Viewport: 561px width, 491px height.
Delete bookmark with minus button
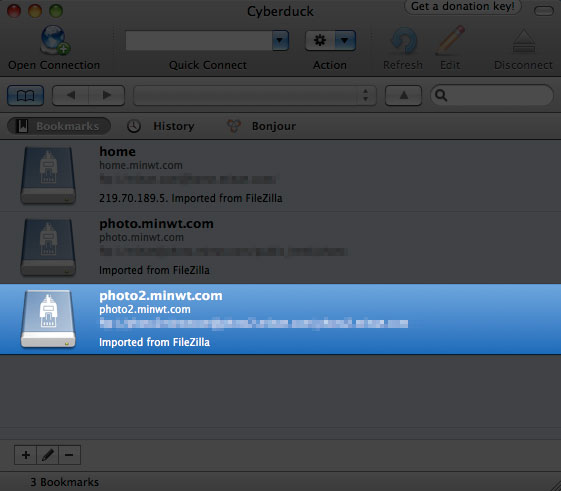(x=69, y=455)
